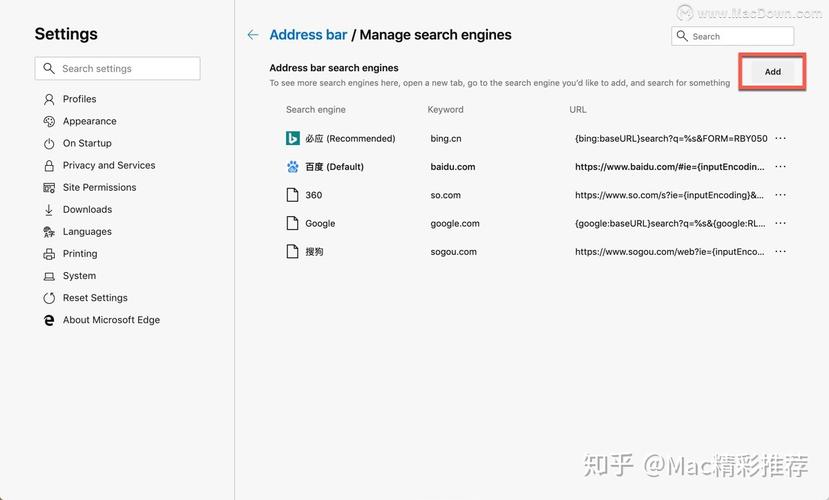Click the page icon next to 360

click(292, 195)
